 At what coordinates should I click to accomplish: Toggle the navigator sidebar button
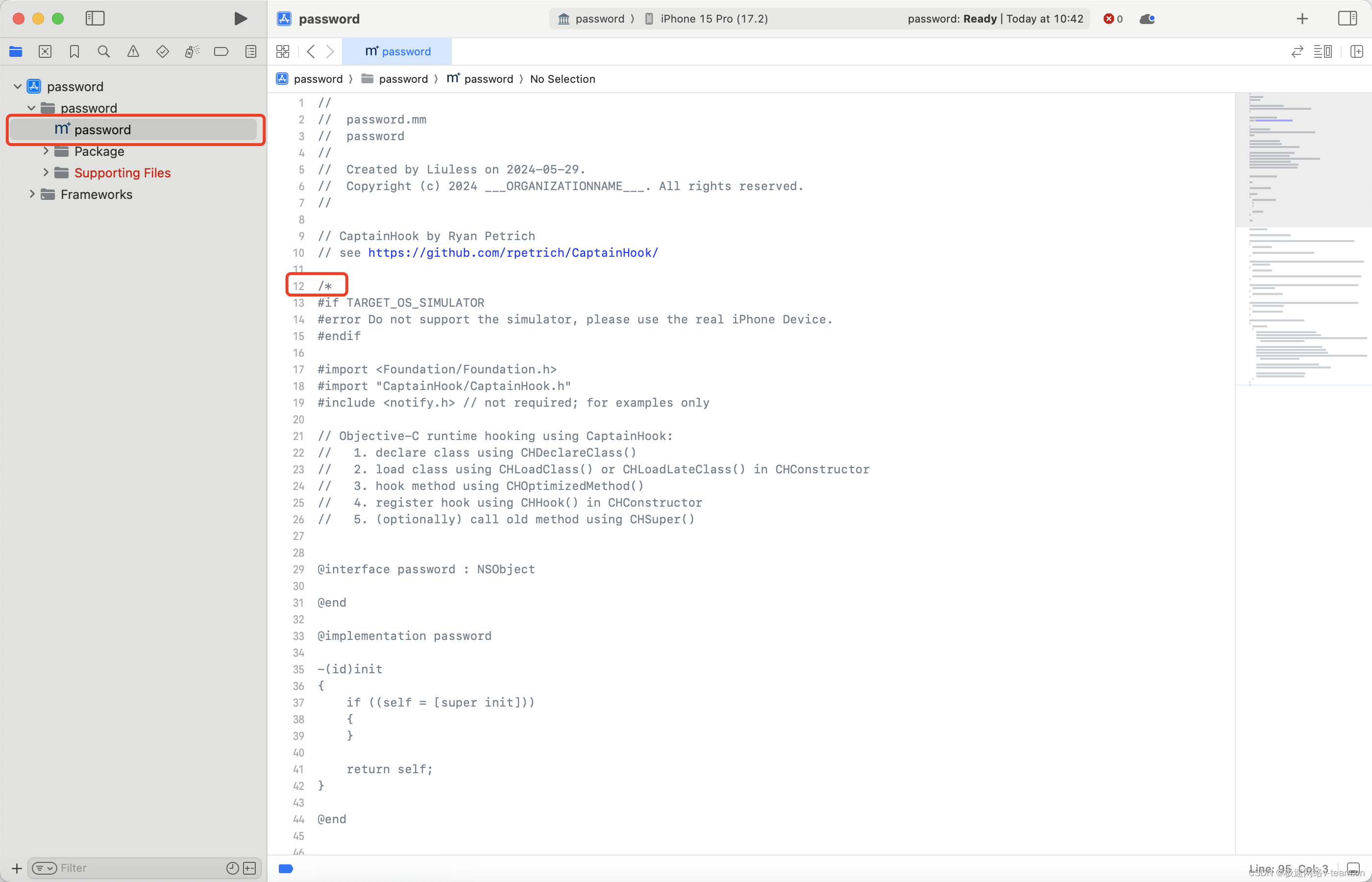coord(95,18)
